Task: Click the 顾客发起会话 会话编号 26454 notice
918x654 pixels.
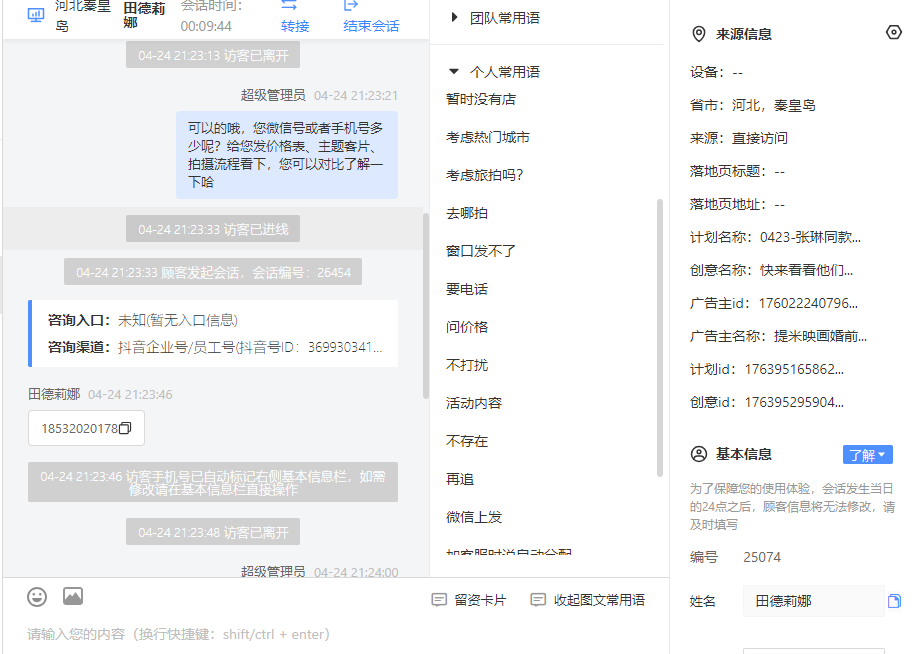Action: [x=213, y=272]
